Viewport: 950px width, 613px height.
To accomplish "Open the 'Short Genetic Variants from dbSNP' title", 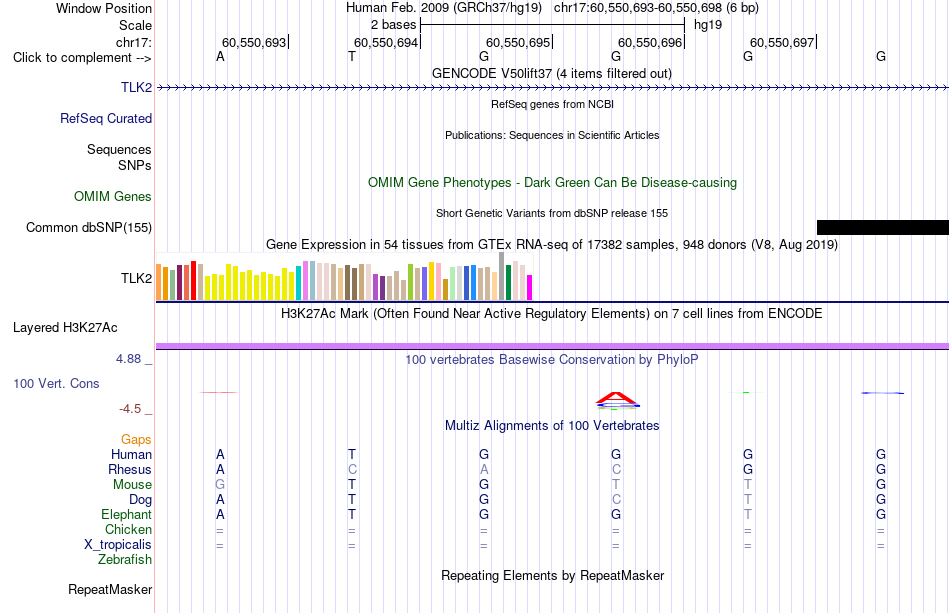I will click(552, 213).
